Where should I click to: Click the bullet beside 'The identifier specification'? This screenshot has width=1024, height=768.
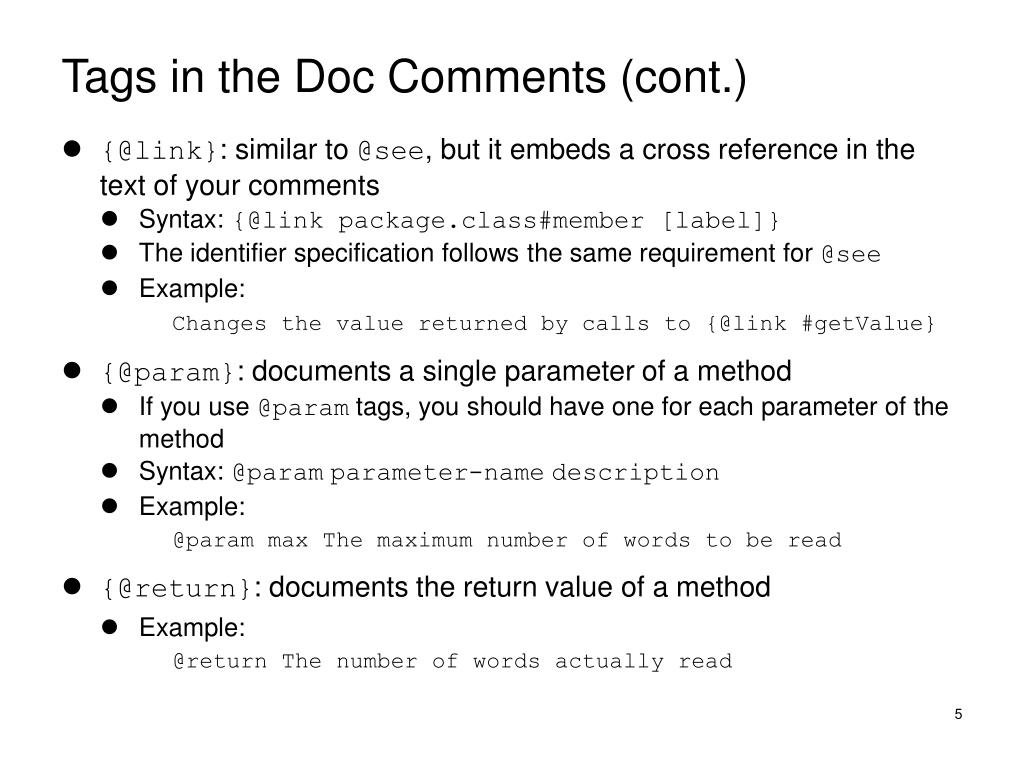110,252
